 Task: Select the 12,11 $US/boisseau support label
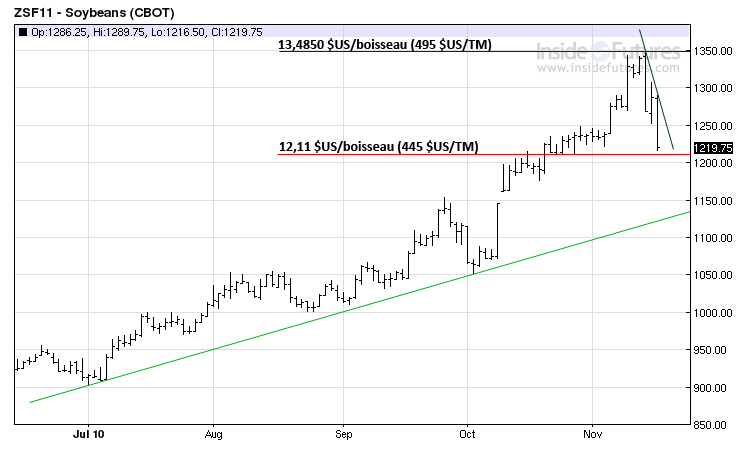[x=378, y=146]
